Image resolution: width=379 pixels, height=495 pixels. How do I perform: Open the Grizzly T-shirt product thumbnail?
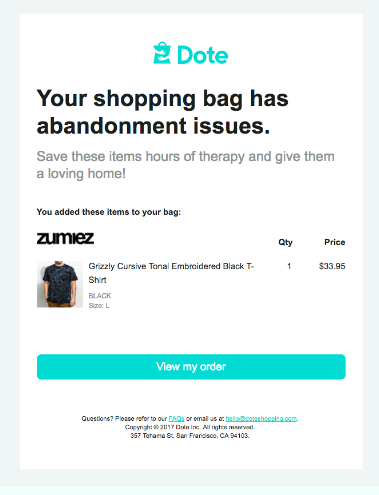pos(60,284)
